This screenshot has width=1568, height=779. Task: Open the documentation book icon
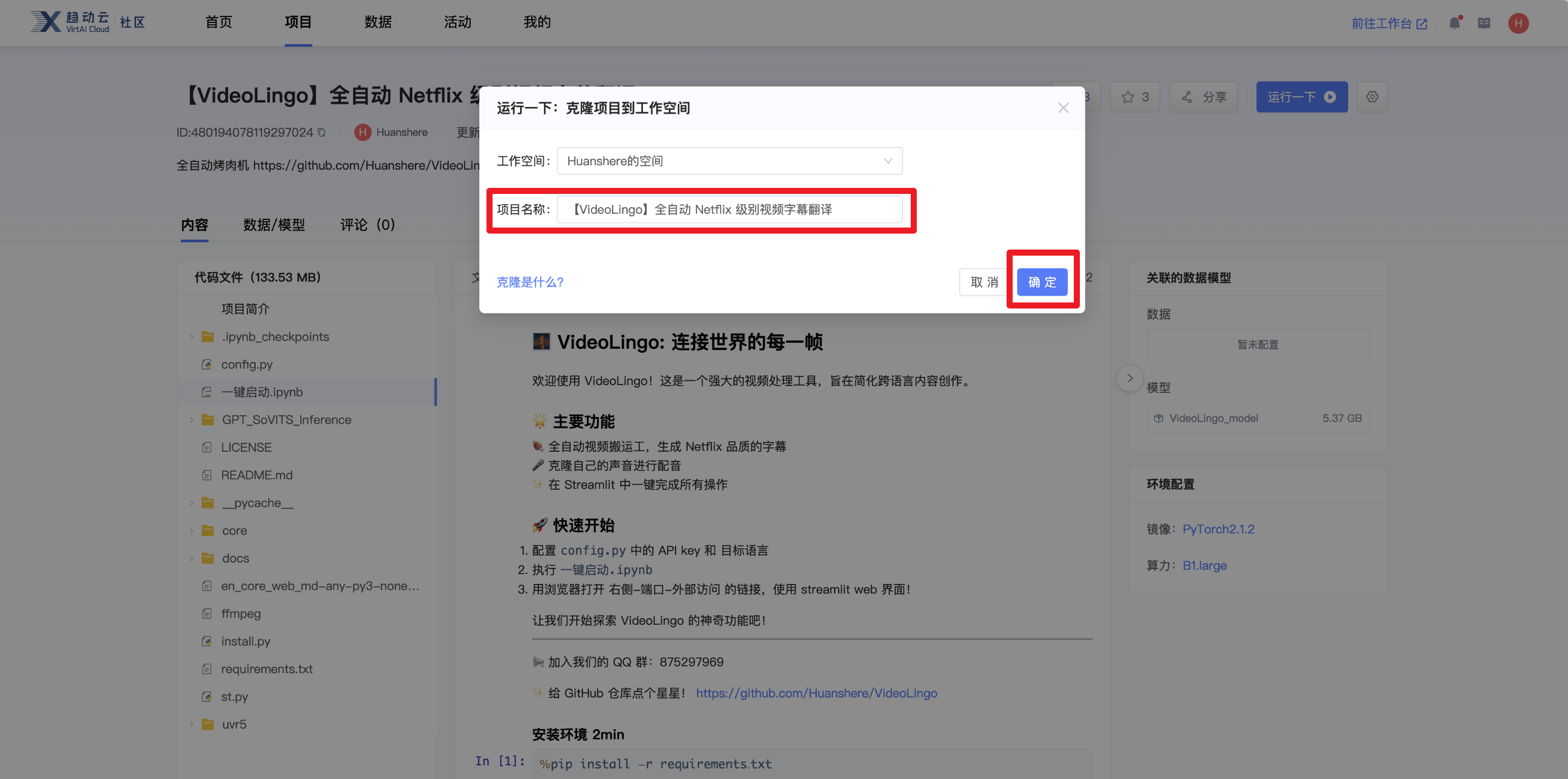tap(1484, 23)
